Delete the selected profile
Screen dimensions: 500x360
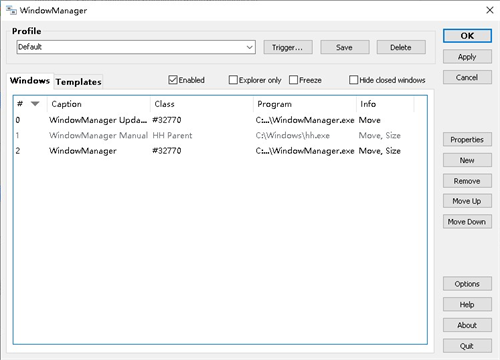[x=401, y=47]
